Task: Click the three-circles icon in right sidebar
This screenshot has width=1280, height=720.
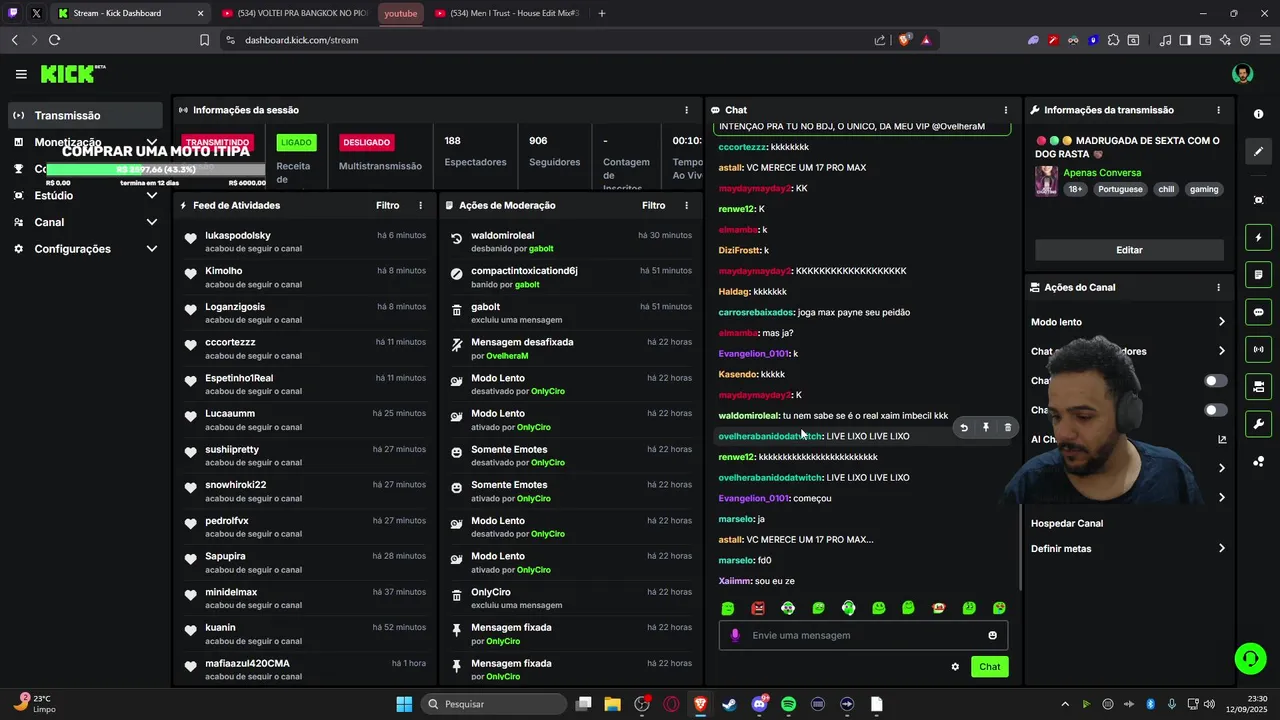Action: click(x=1258, y=461)
